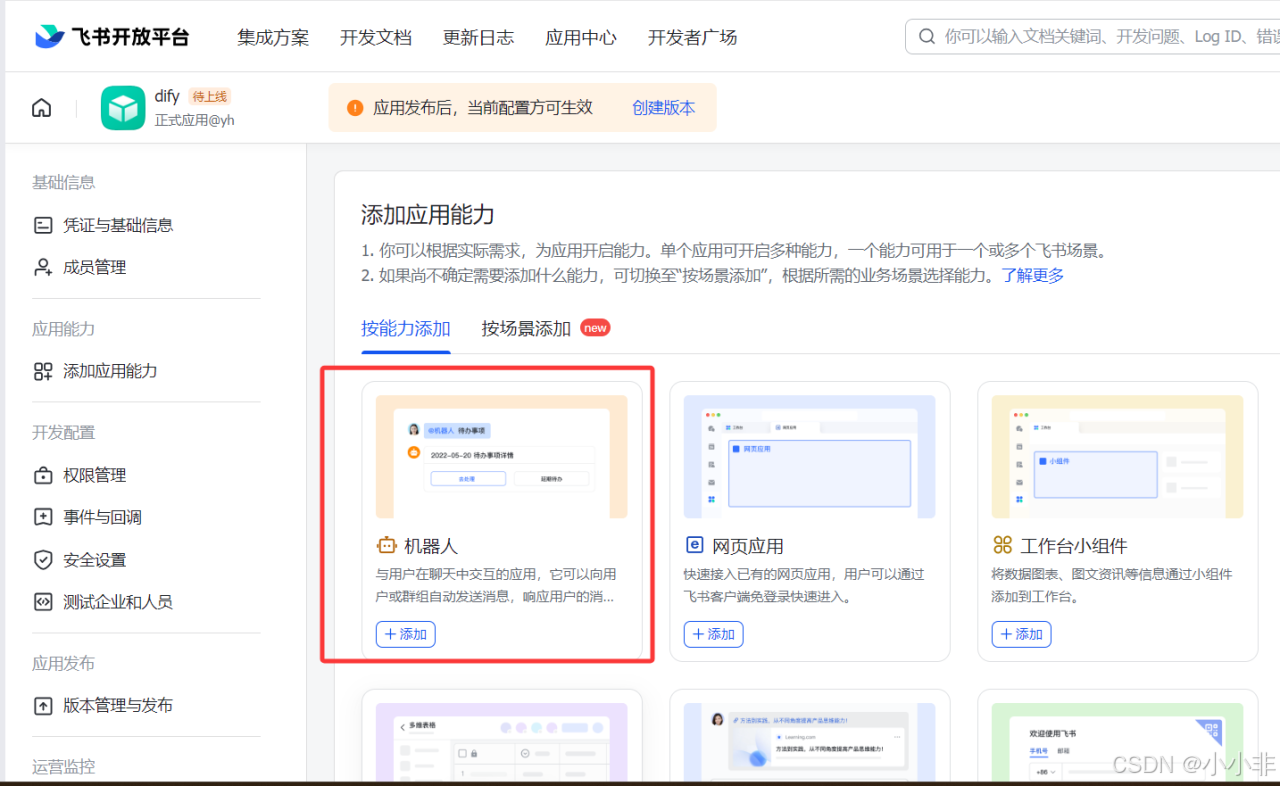The height and width of the screenshot is (786, 1280).
Task: Click the 权限管理 icon in the sidebar
Action: [43, 475]
